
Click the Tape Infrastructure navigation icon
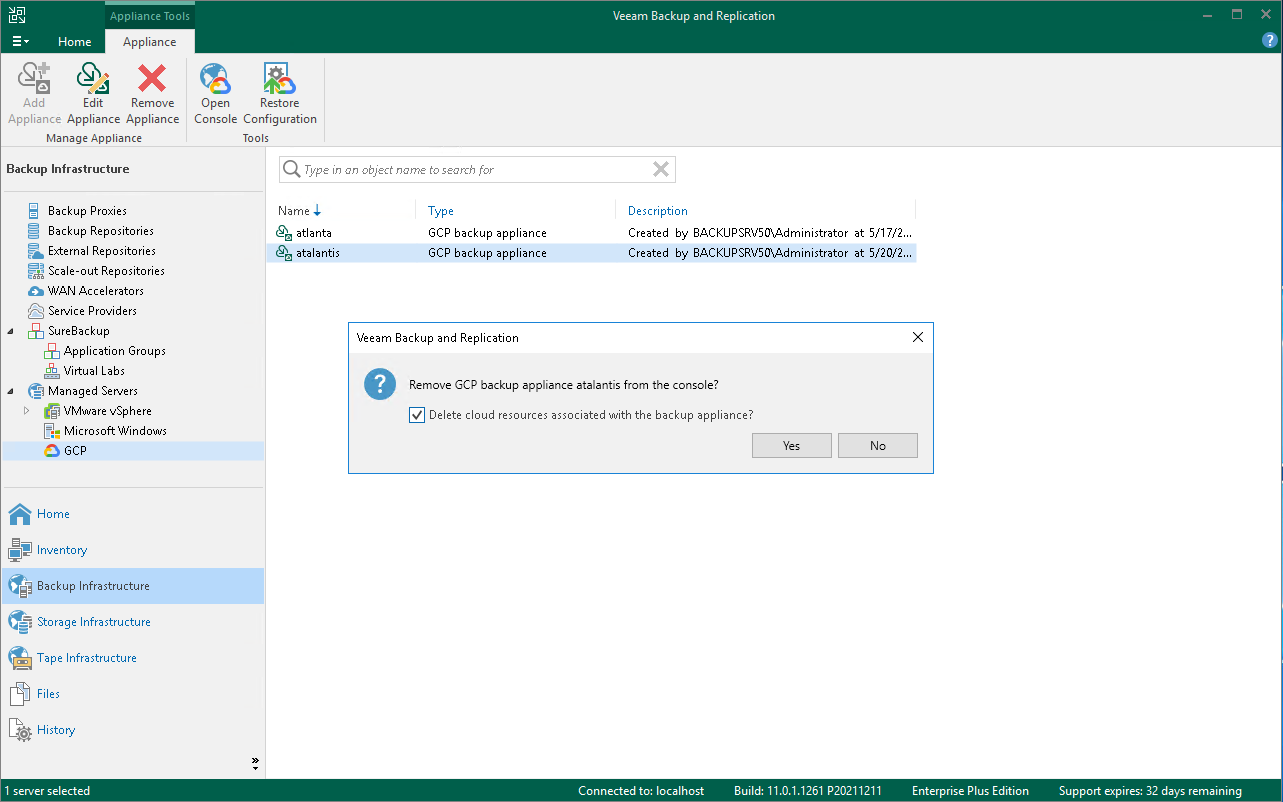point(20,658)
